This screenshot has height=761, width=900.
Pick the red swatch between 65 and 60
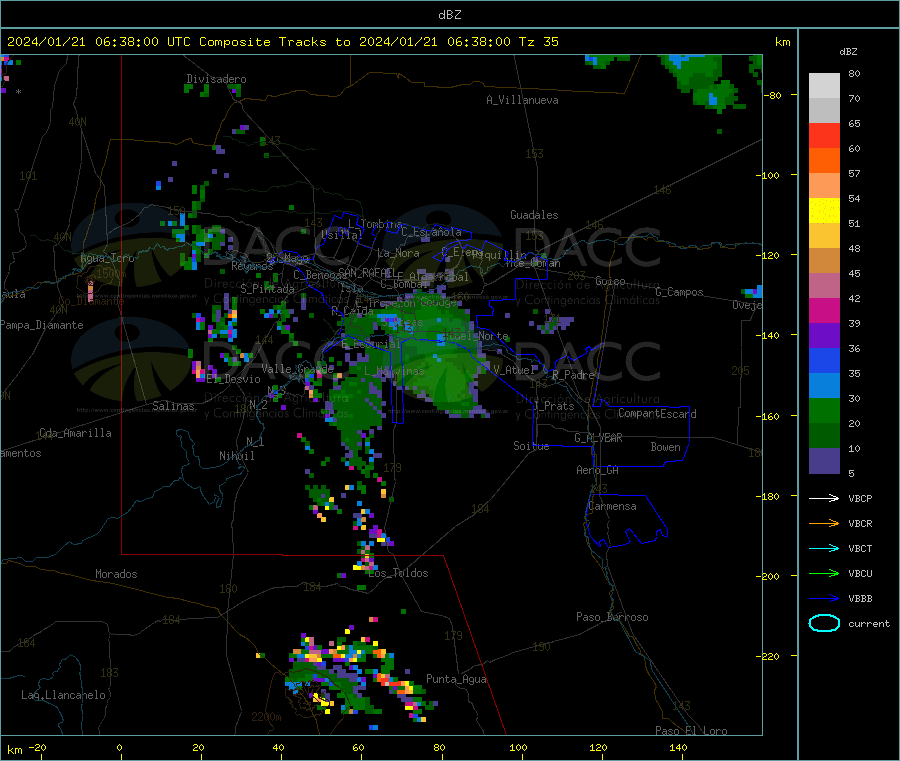click(824, 135)
